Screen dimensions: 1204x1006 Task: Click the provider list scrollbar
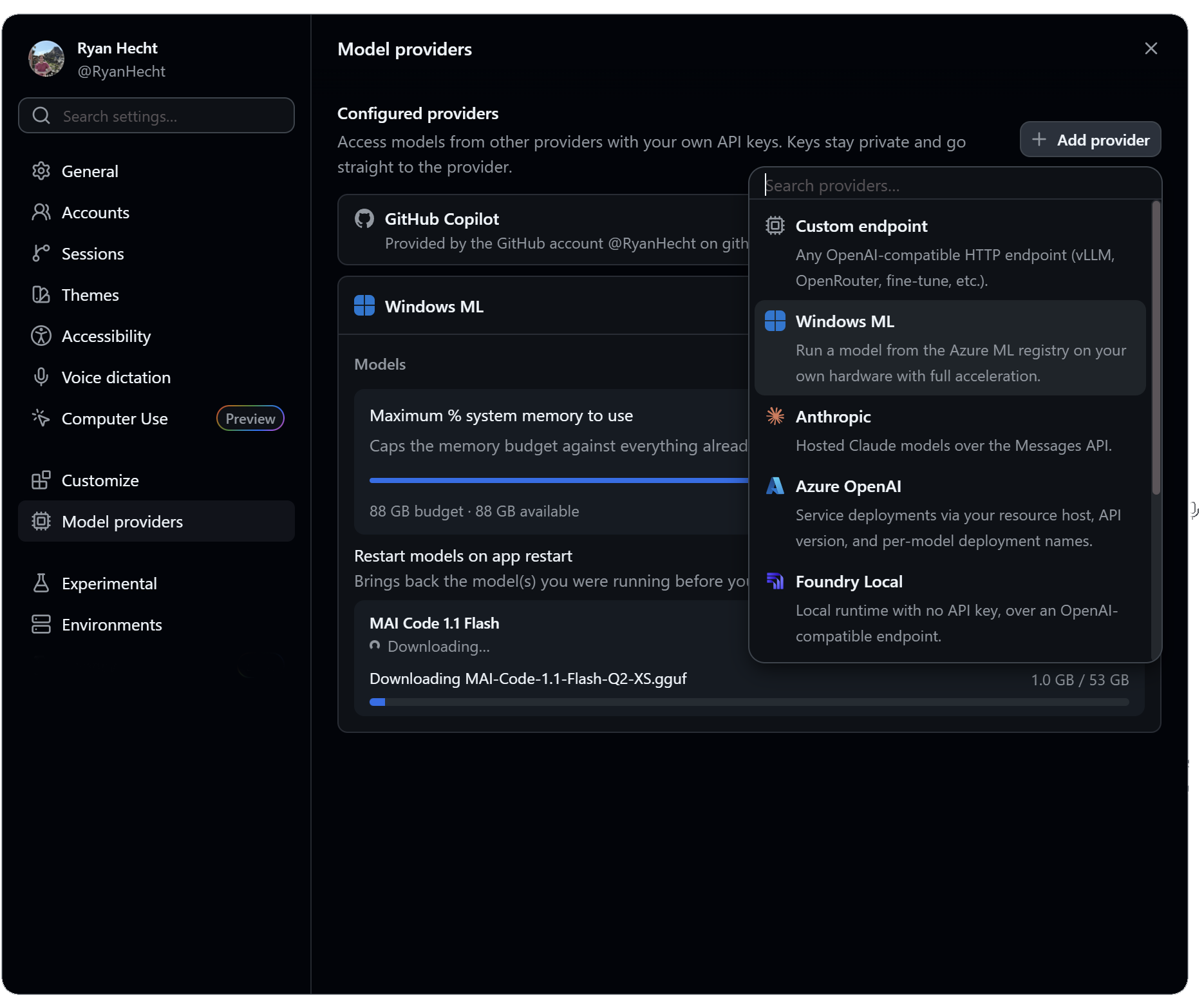coord(1156,348)
